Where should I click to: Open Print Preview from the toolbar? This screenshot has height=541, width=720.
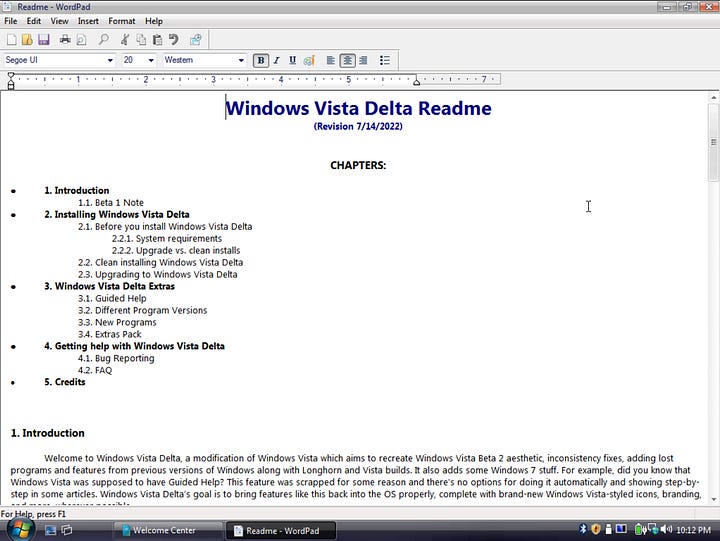tap(81, 39)
